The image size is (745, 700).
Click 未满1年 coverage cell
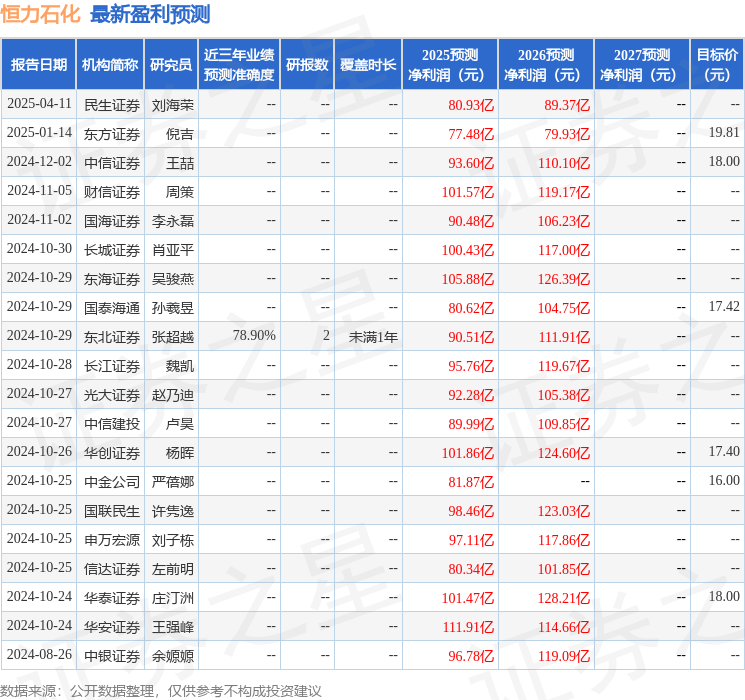tap(373, 337)
